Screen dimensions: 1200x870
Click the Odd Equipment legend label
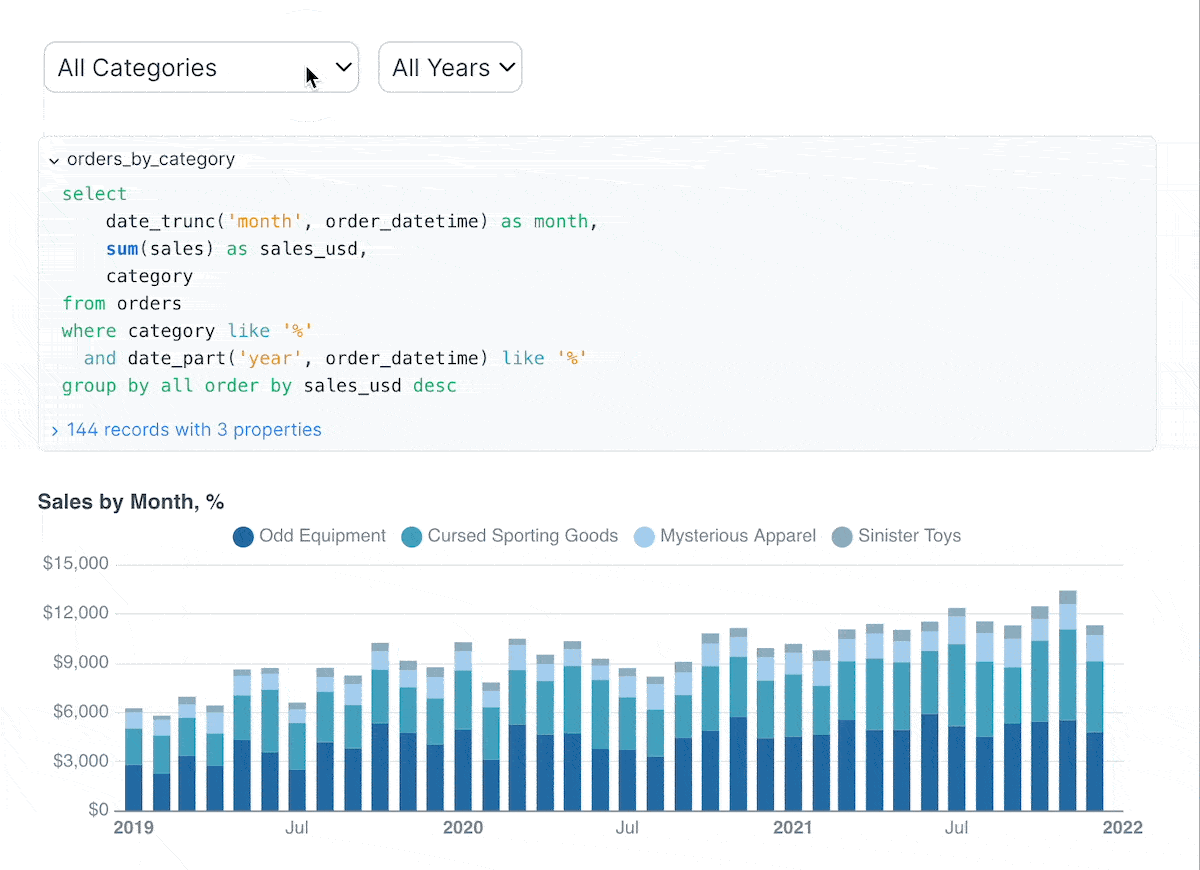(x=322, y=536)
